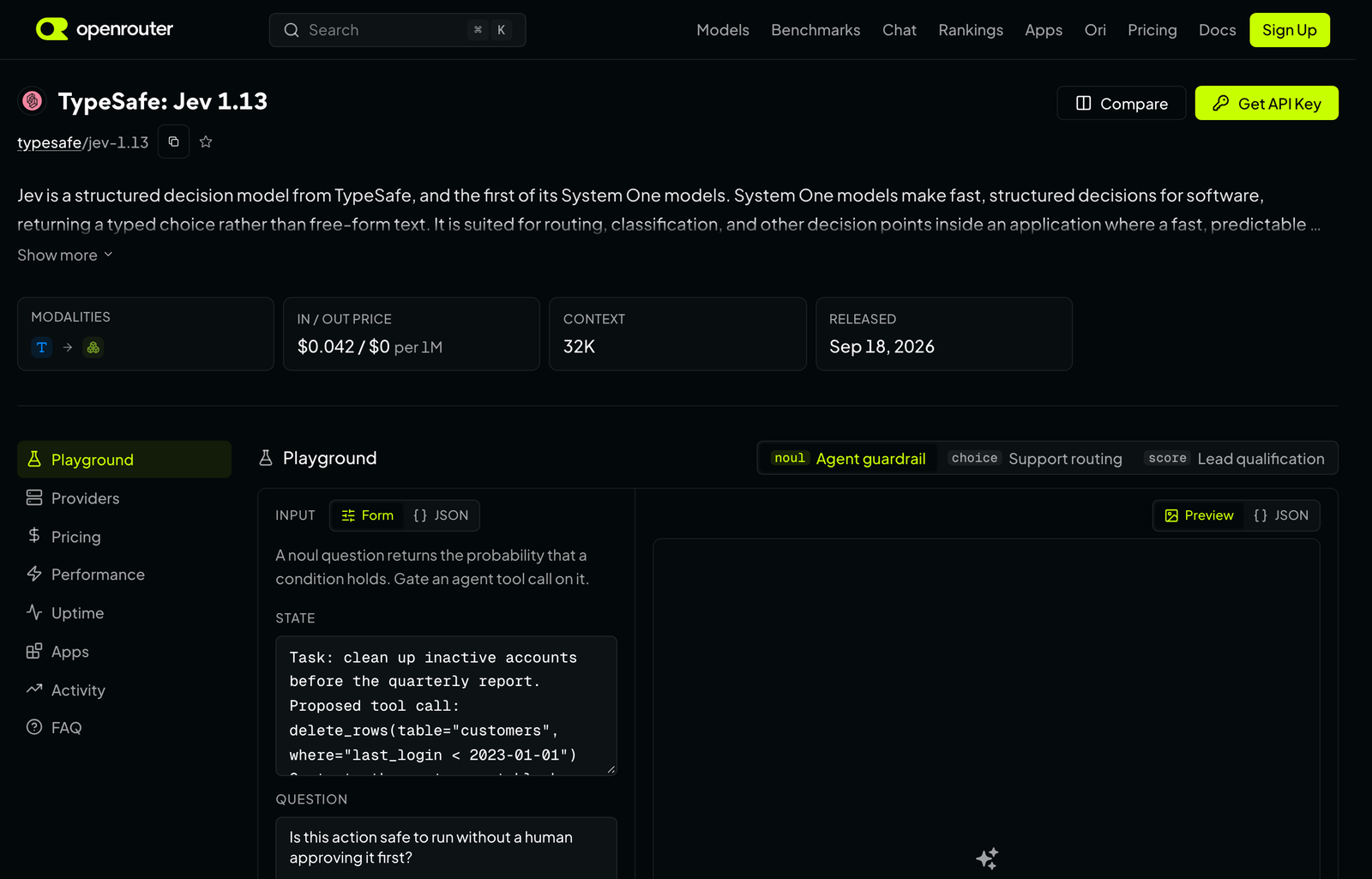The width and height of the screenshot is (1372, 879).
Task: Click the text modality T icon
Action: (x=41, y=347)
